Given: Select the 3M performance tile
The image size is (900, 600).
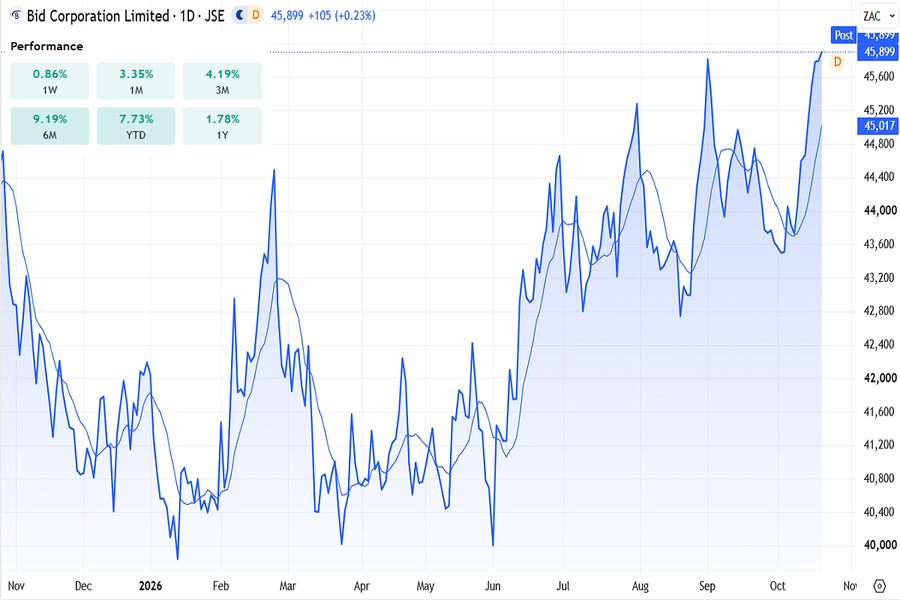Looking at the screenshot, I should tap(222, 81).
